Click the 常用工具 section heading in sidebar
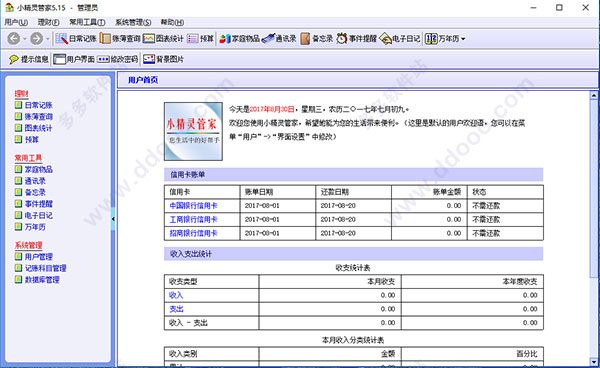Image resolution: width=600 pixels, height=368 pixels. click(28, 158)
